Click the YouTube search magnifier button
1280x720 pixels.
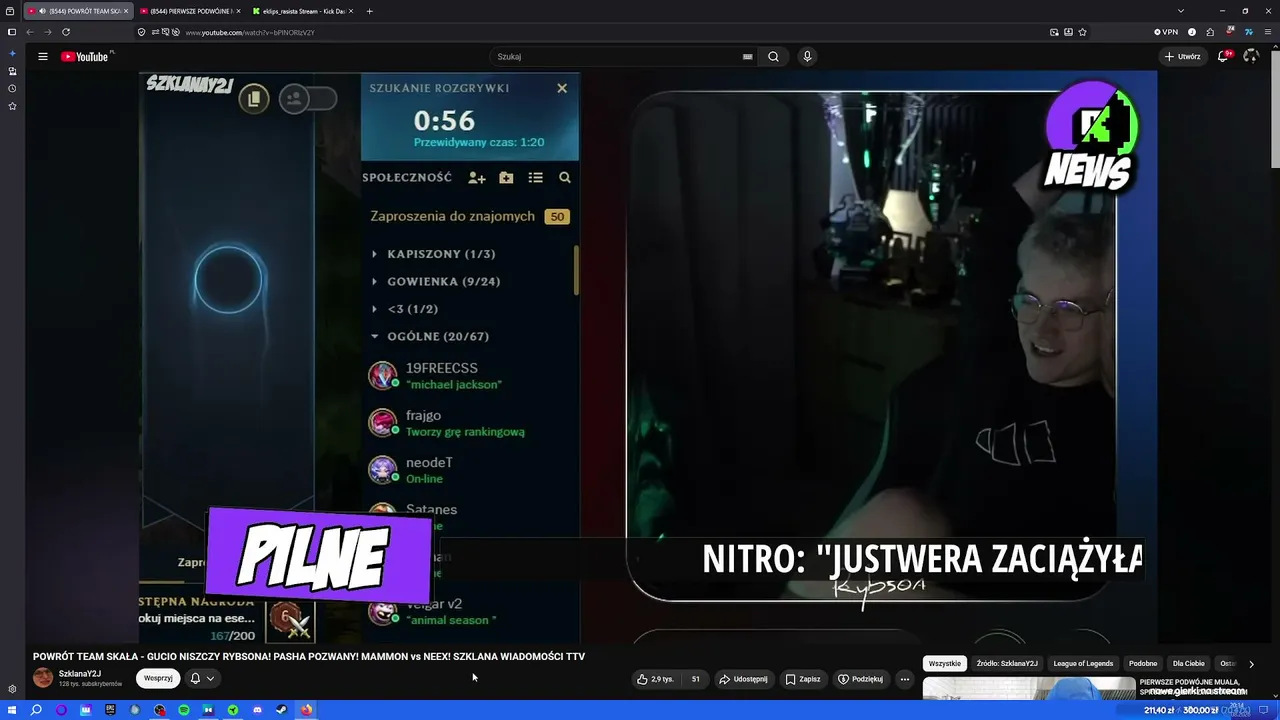[773, 57]
